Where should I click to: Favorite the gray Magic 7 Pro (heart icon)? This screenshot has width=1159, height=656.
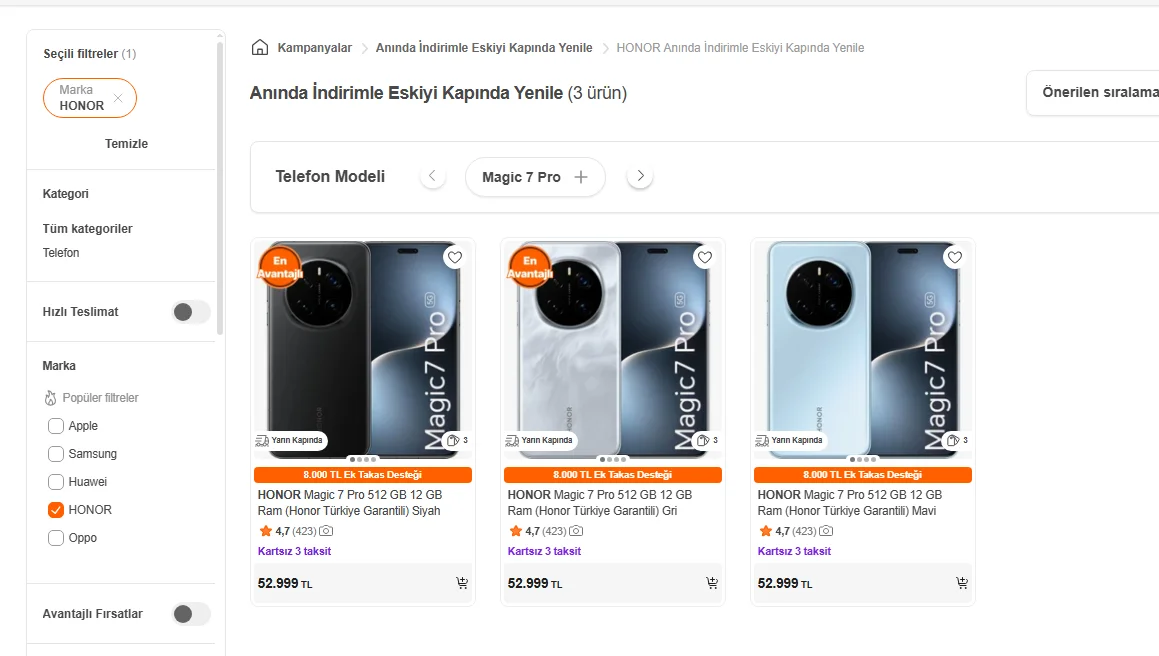tap(705, 257)
